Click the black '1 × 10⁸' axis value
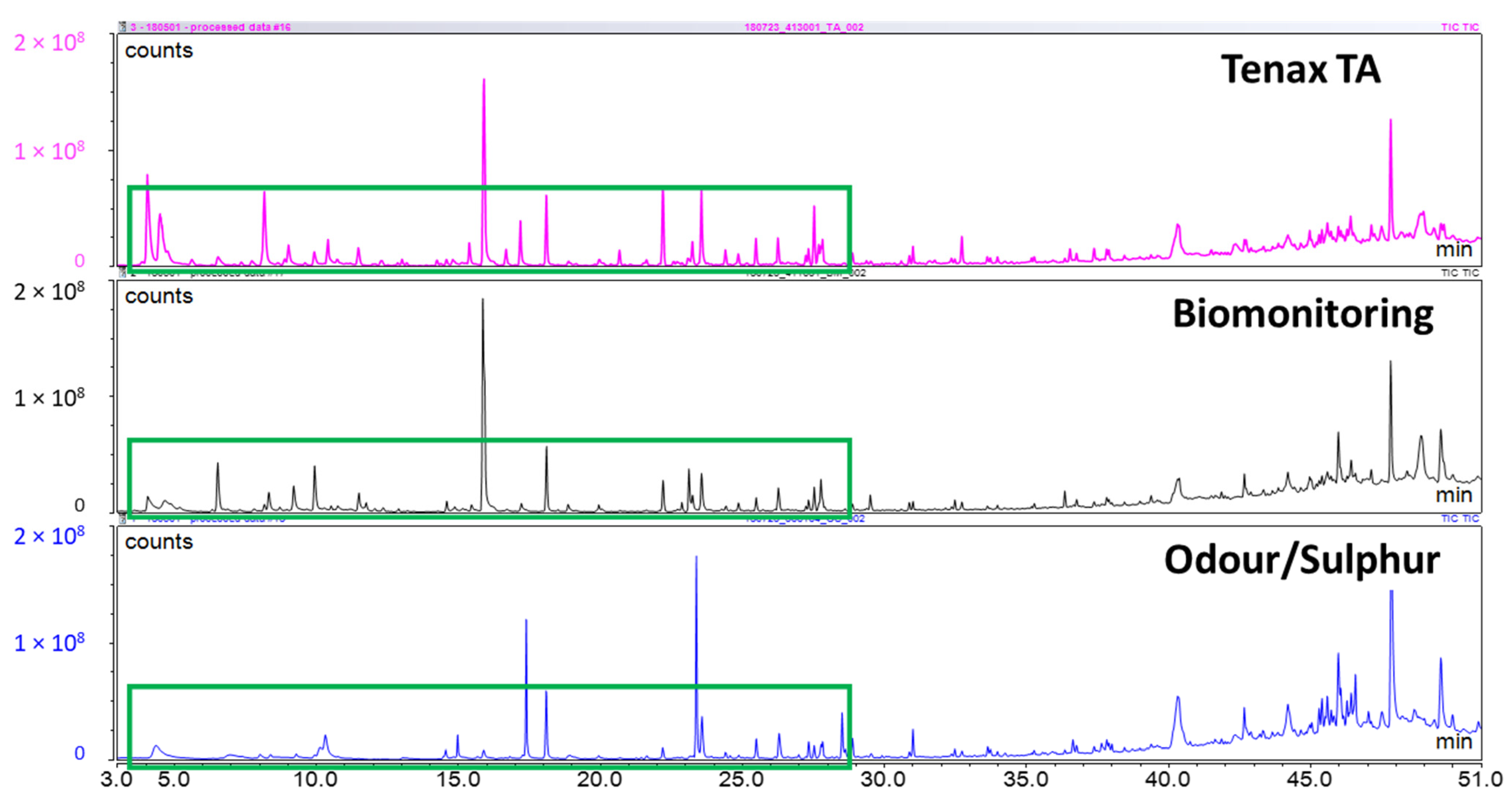This screenshot has width=1512, height=806. [49, 398]
